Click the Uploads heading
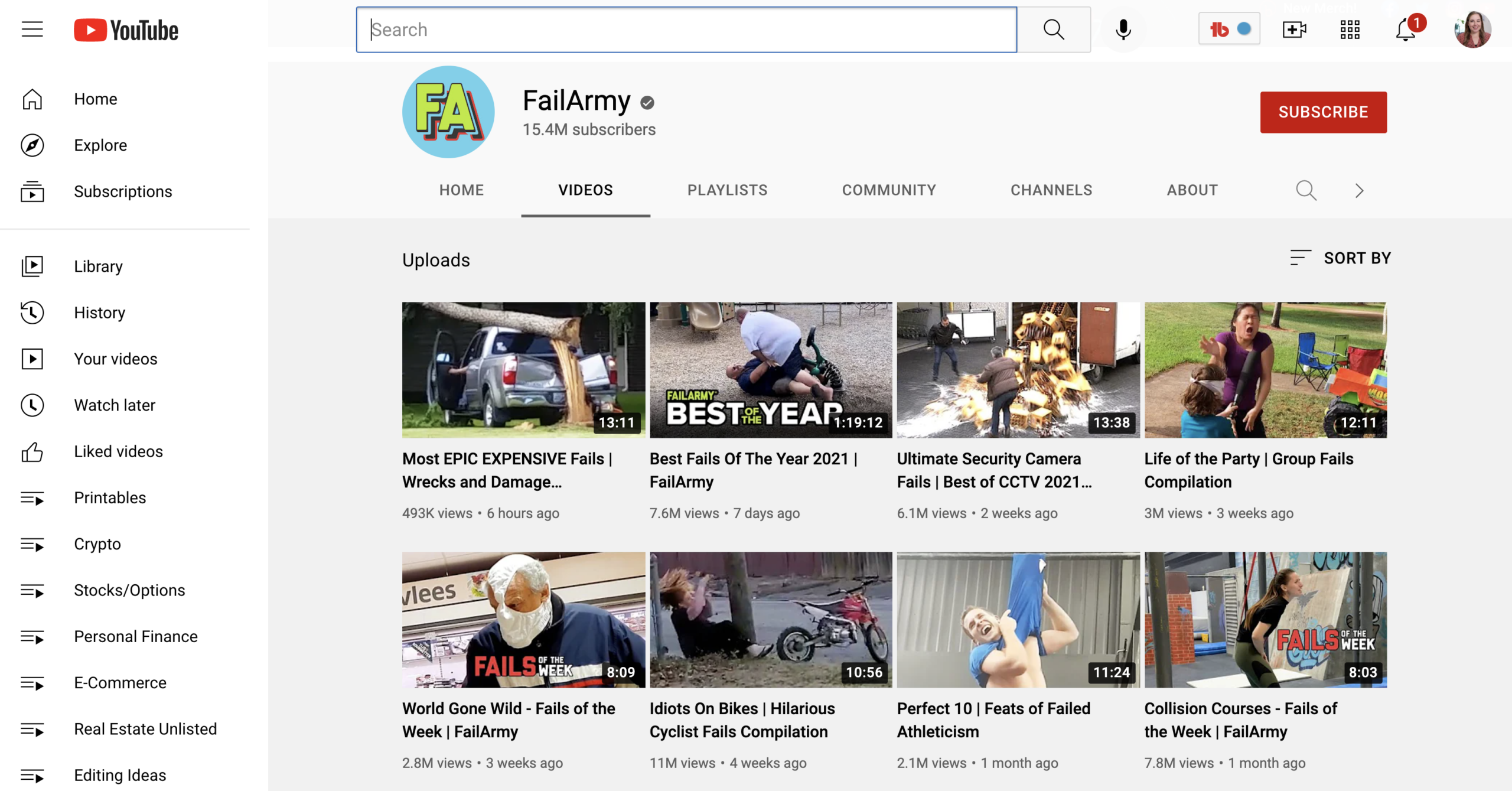Viewport: 1512px width, 791px height. click(x=436, y=260)
